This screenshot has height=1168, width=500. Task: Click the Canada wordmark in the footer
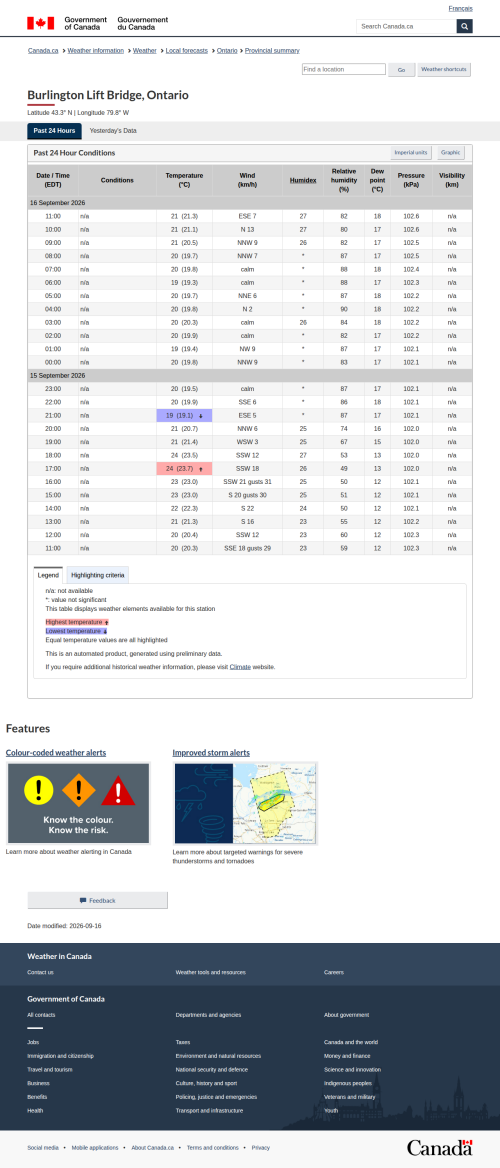coord(440,1147)
